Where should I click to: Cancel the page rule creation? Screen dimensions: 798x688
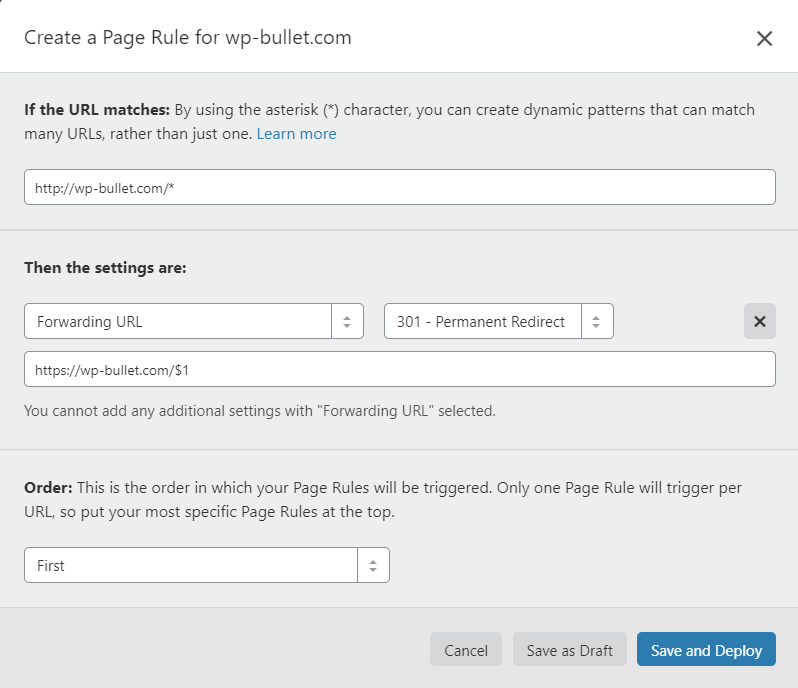pos(466,649)
